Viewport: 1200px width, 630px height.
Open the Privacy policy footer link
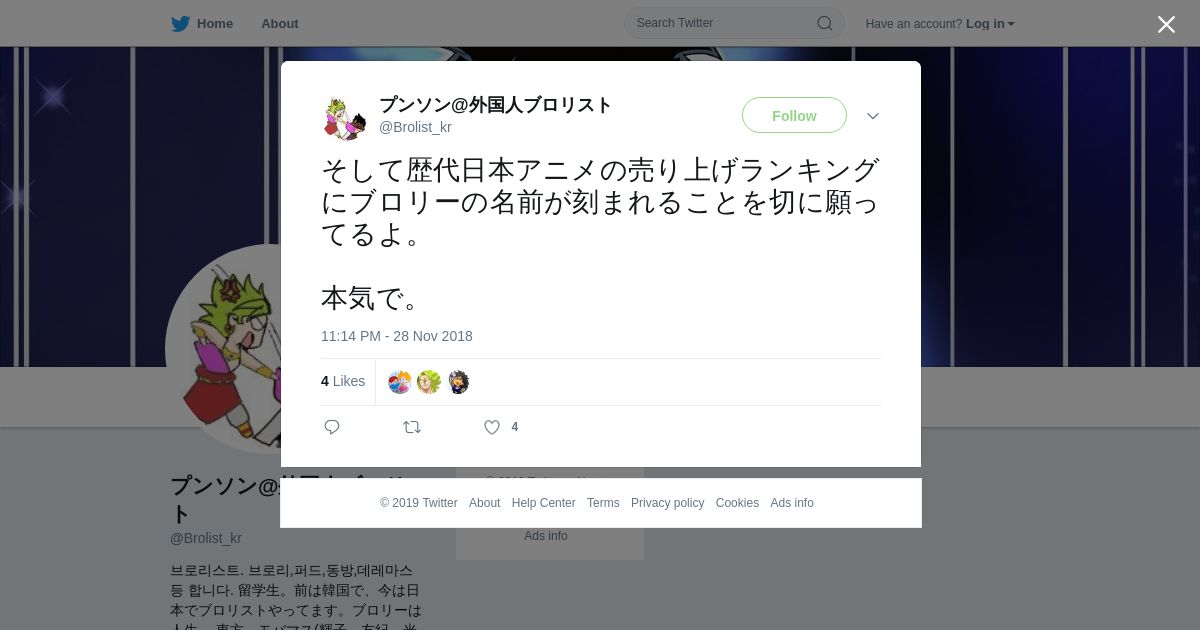pyautogui.click(x=668, y=503)
